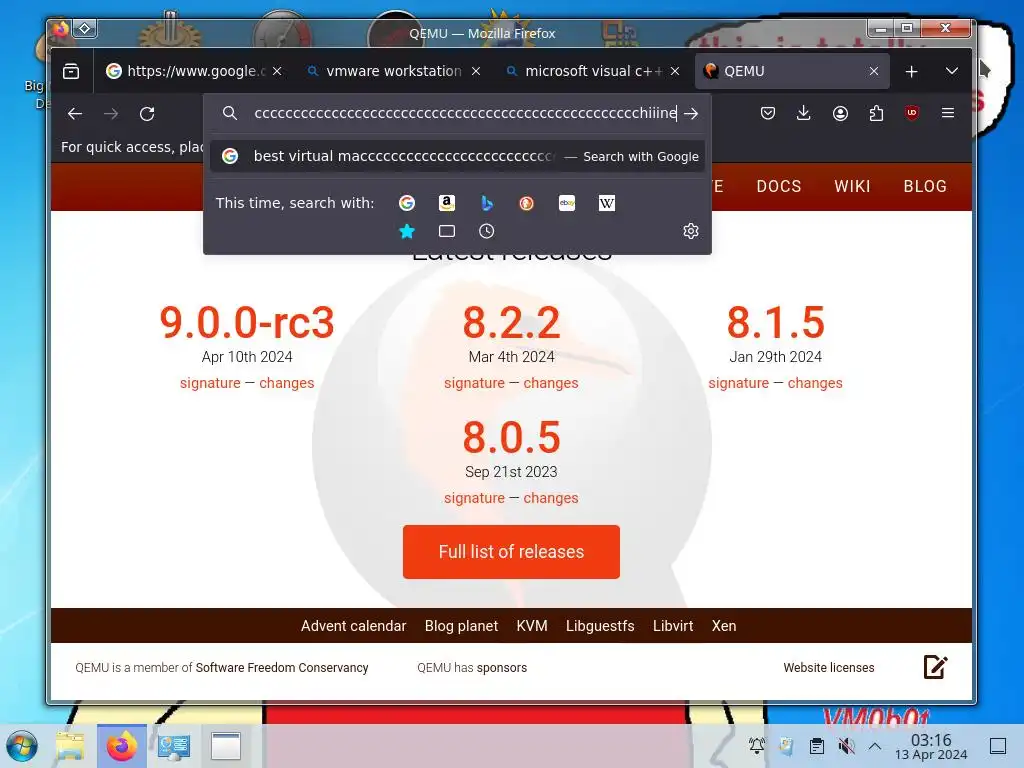Viewport: 1024px width, 768px height.
Task: Open the file manager taskbar icon
Action: click(x=70, y=746)
